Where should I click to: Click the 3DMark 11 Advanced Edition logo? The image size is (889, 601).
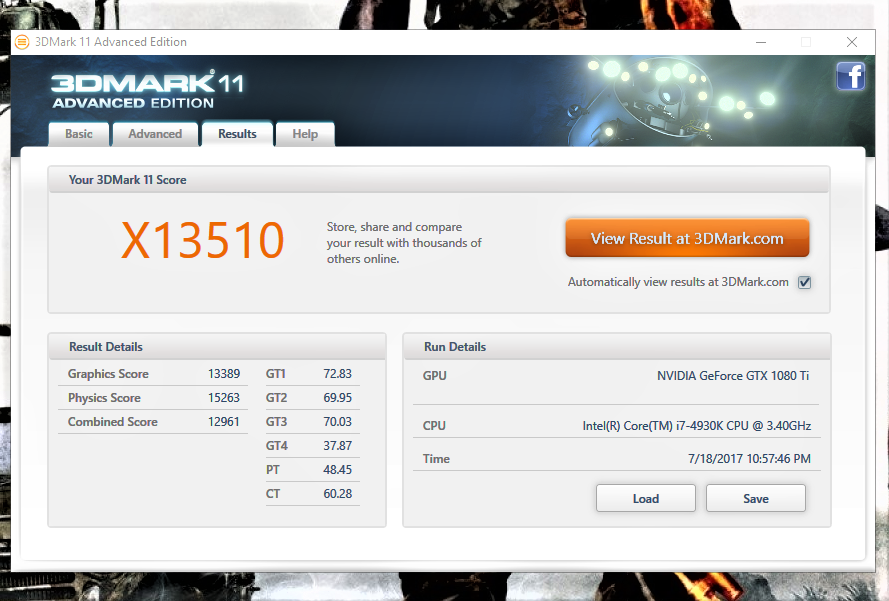pos(147,90)
